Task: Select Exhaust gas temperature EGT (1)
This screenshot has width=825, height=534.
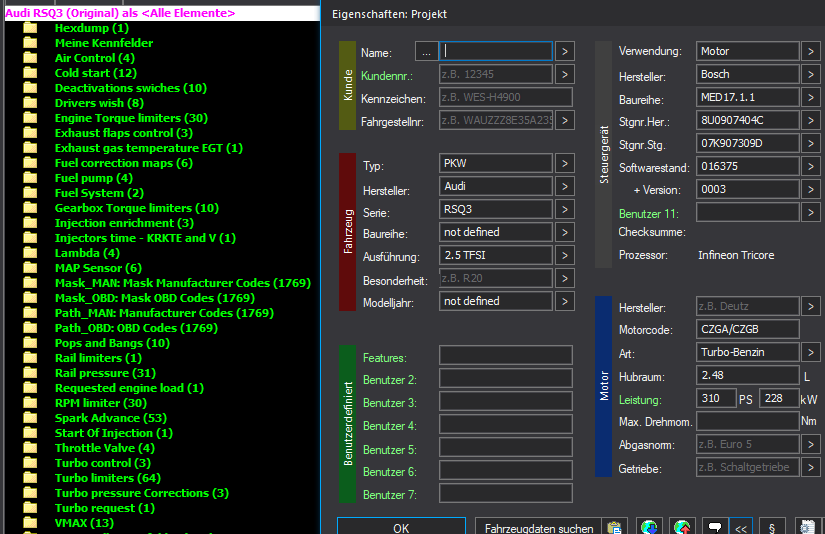Action: pos(149,148)
